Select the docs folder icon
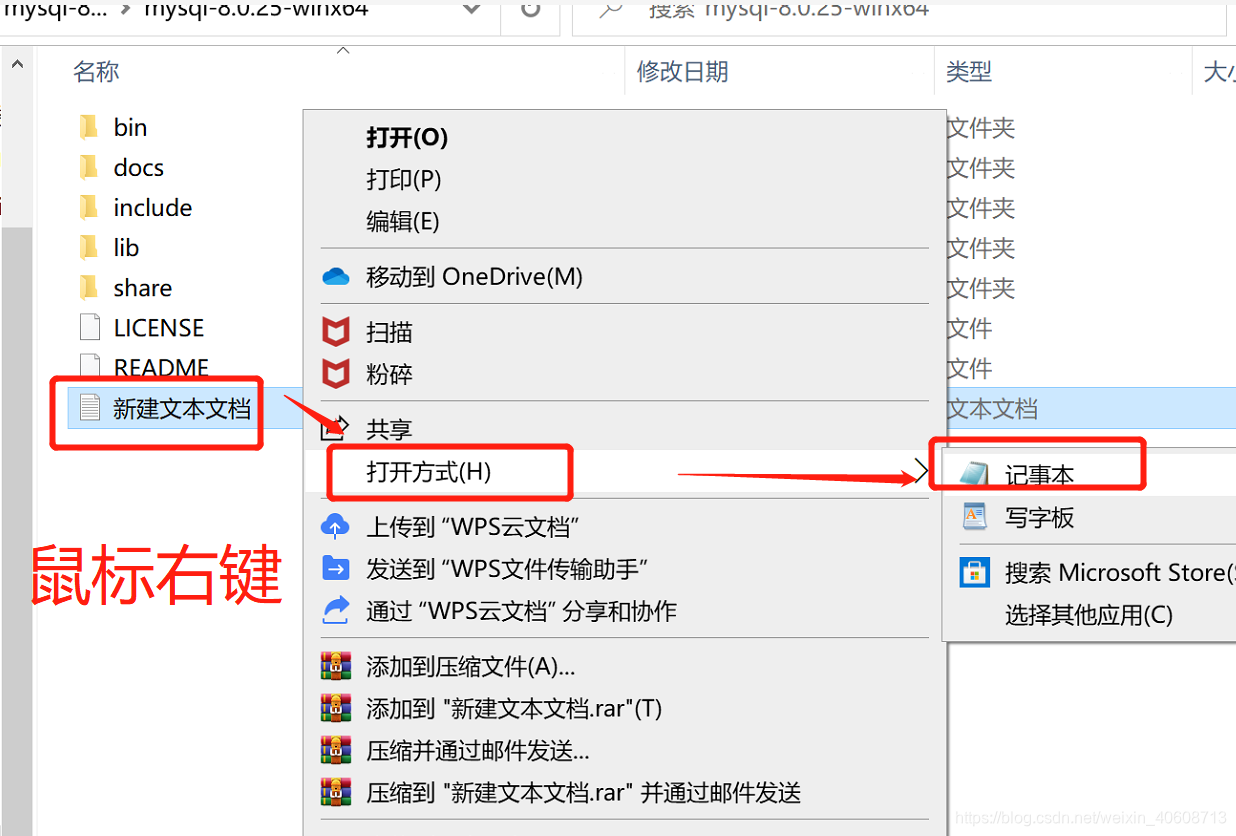1236x836 pixels. (x=89, y=167)
